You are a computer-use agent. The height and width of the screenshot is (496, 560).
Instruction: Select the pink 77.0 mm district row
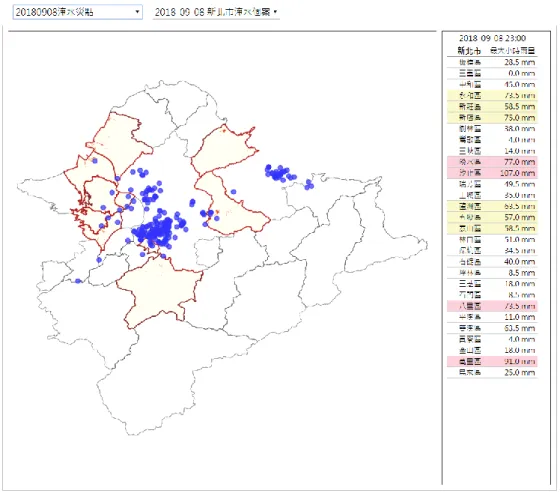click(x=492, y=162)
